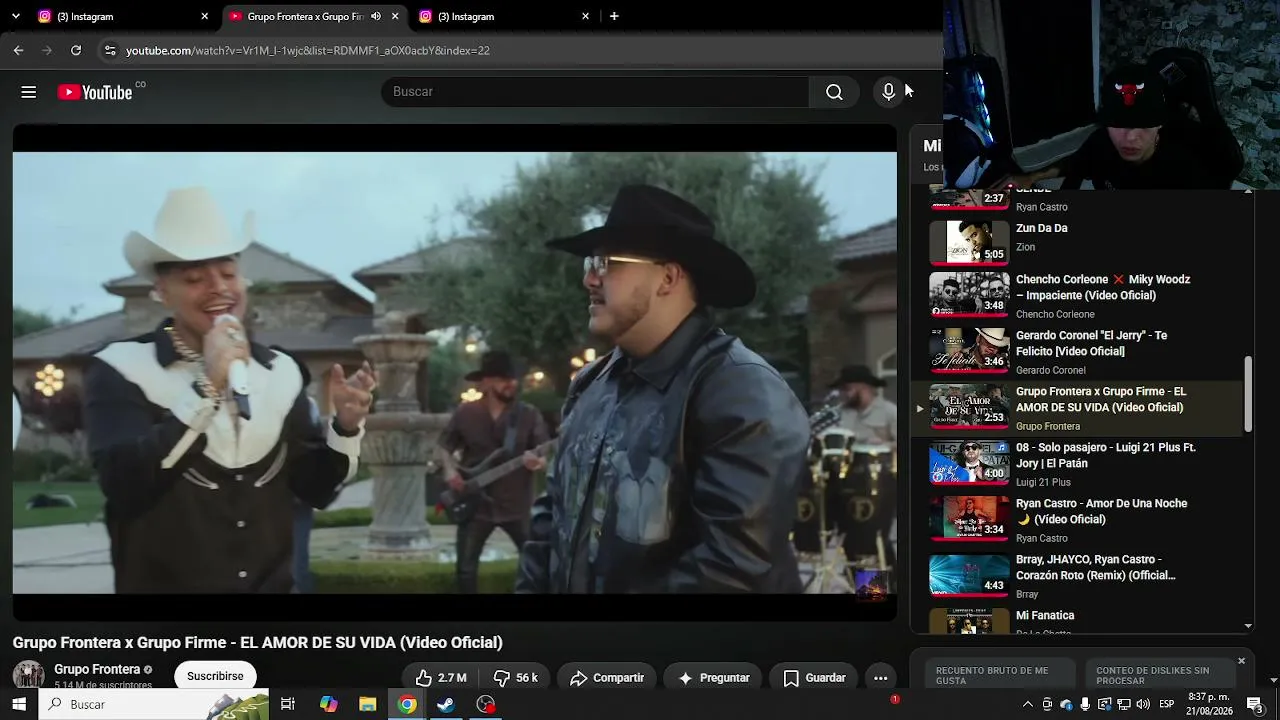
Task: Share the video with Compartir
Action: coord(607,678)
